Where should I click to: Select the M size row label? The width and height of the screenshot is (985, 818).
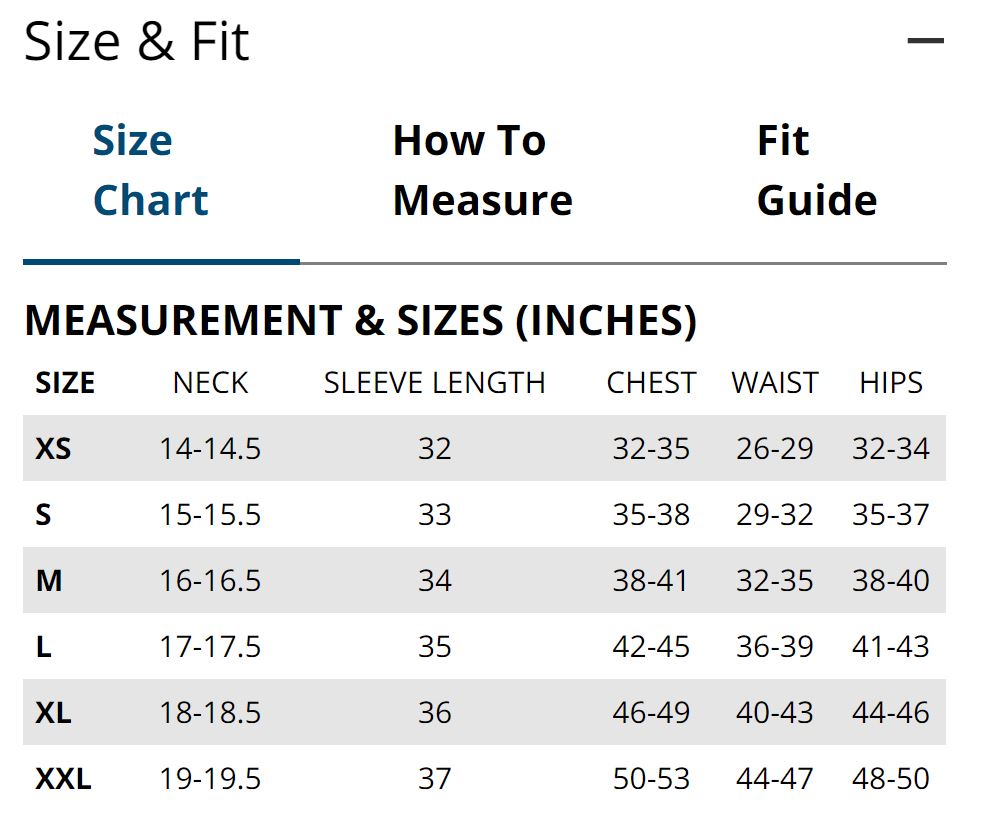pyautogui.click(x=49, y=581)
